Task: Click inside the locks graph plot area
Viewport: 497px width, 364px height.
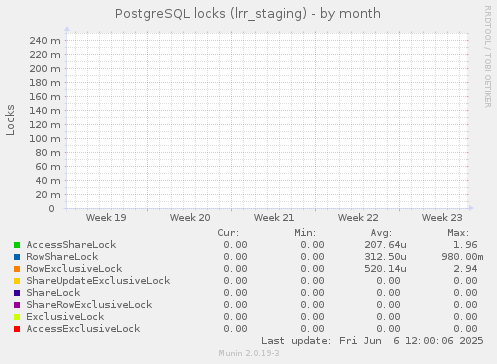Action: pyautogui.click(x=267, y=120)
